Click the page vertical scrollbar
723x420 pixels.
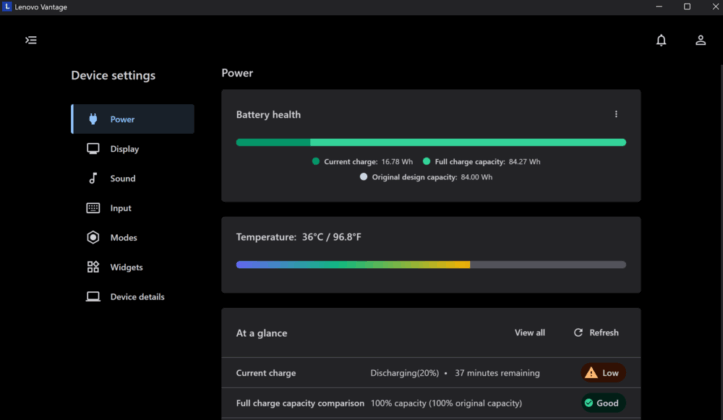(721, 240)
